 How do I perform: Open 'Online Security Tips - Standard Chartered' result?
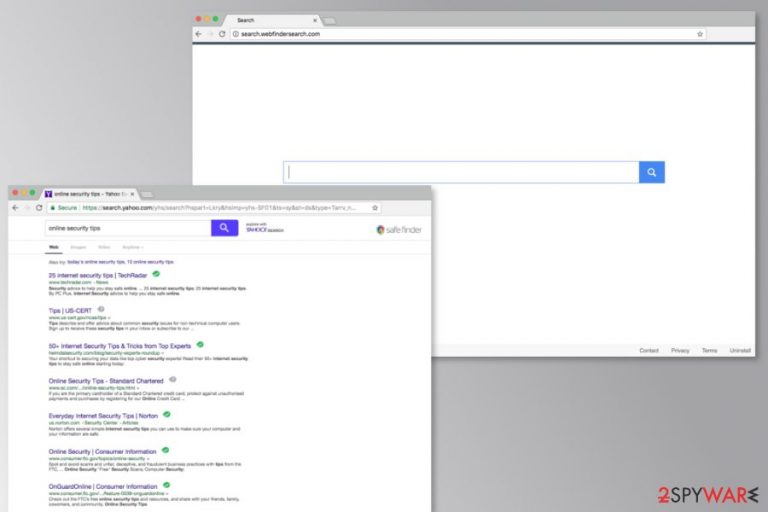coord(106,381)
